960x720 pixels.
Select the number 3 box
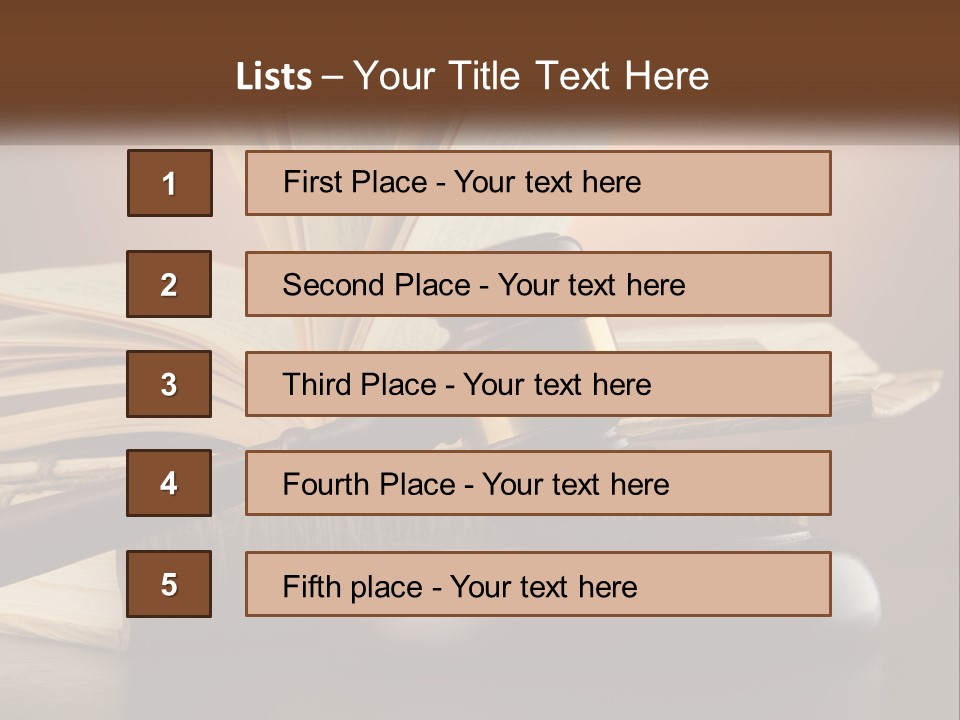[169, 384]
